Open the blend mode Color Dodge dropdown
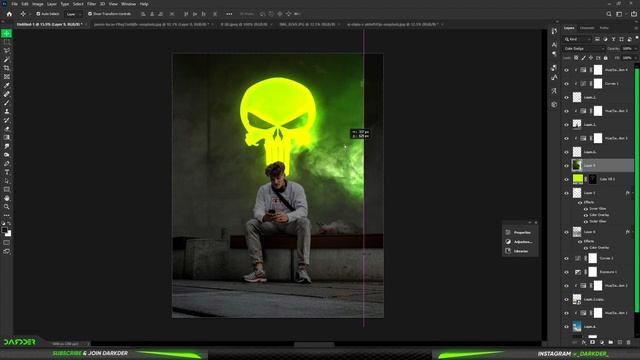The height and width of the screenshot is (360, 640). pos(583,49)
